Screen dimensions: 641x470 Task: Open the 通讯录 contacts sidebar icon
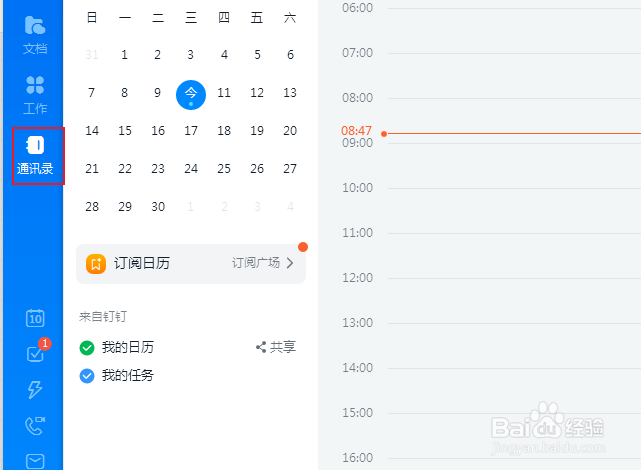[35, 155]
